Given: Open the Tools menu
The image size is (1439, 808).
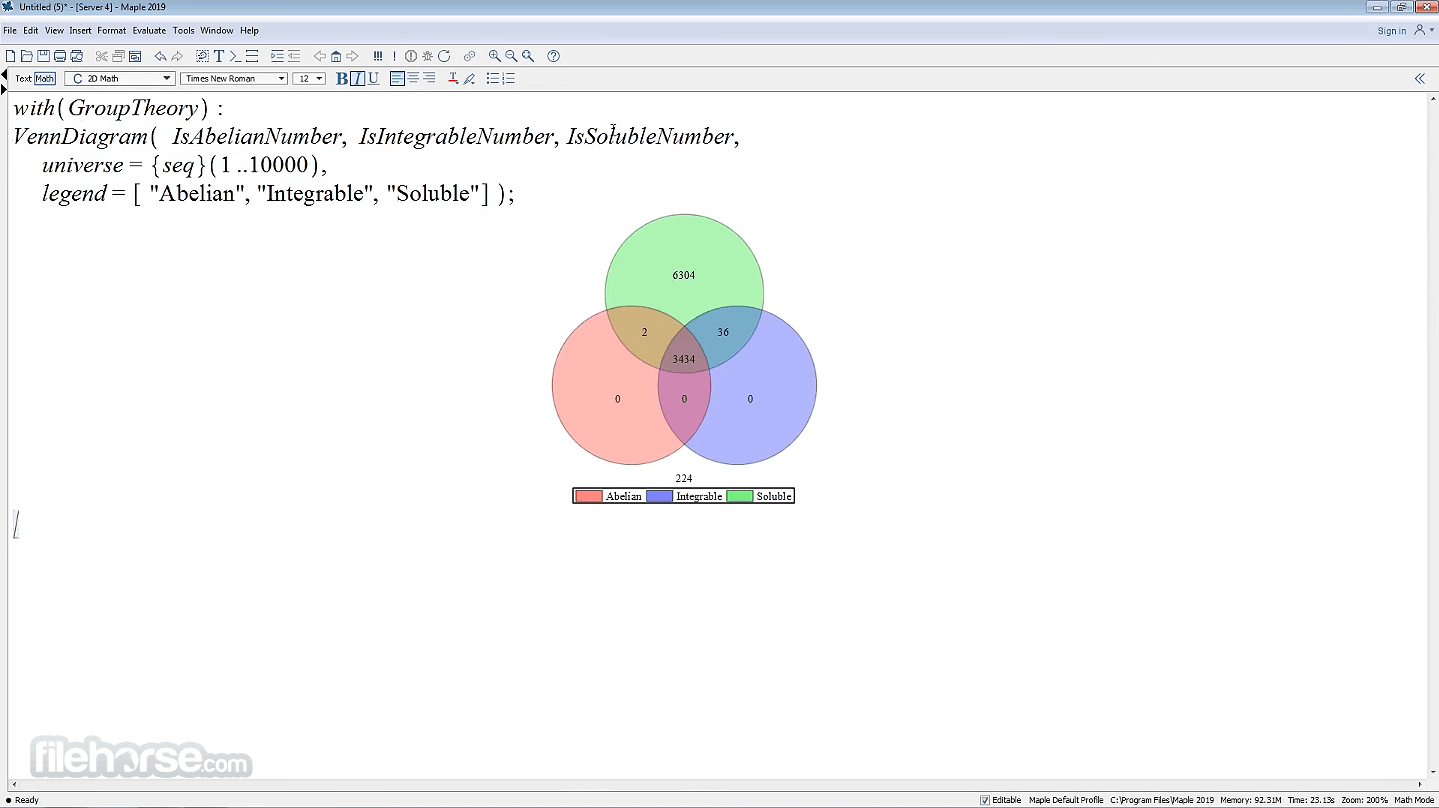Looking at the screenshot, I should pos(183,31).
